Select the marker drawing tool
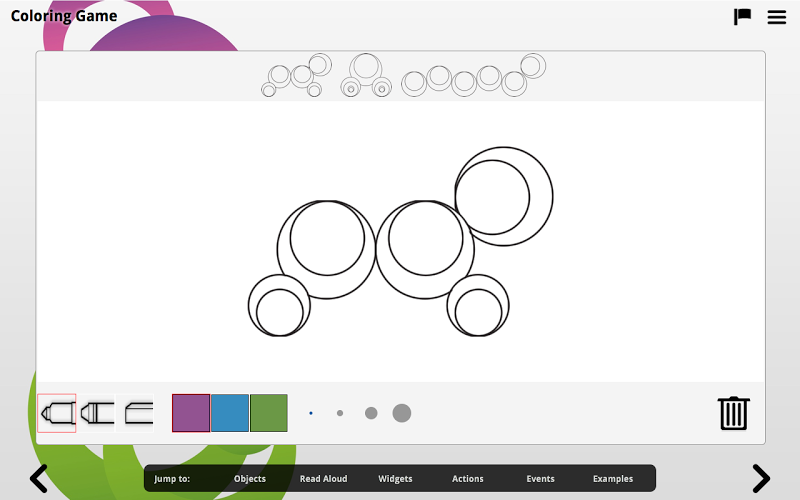This screenshot has width=800, height=500. [96, 413]
